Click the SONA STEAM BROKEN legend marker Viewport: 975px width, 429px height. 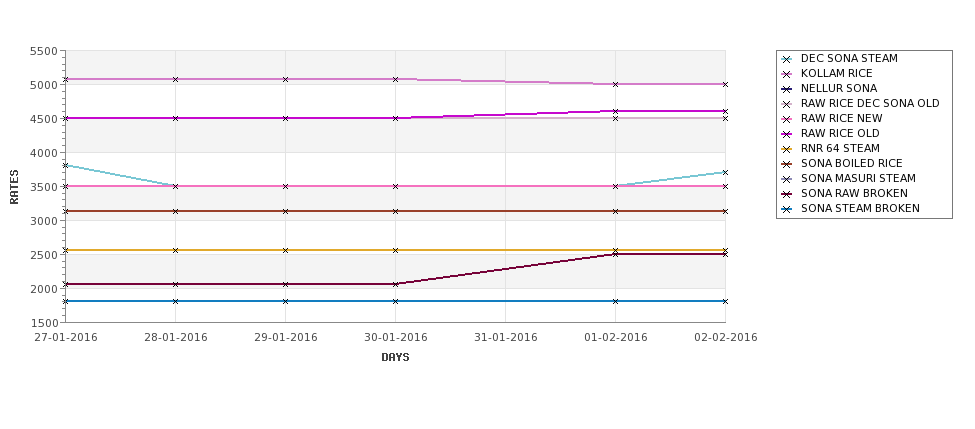[x=787, y=210]
